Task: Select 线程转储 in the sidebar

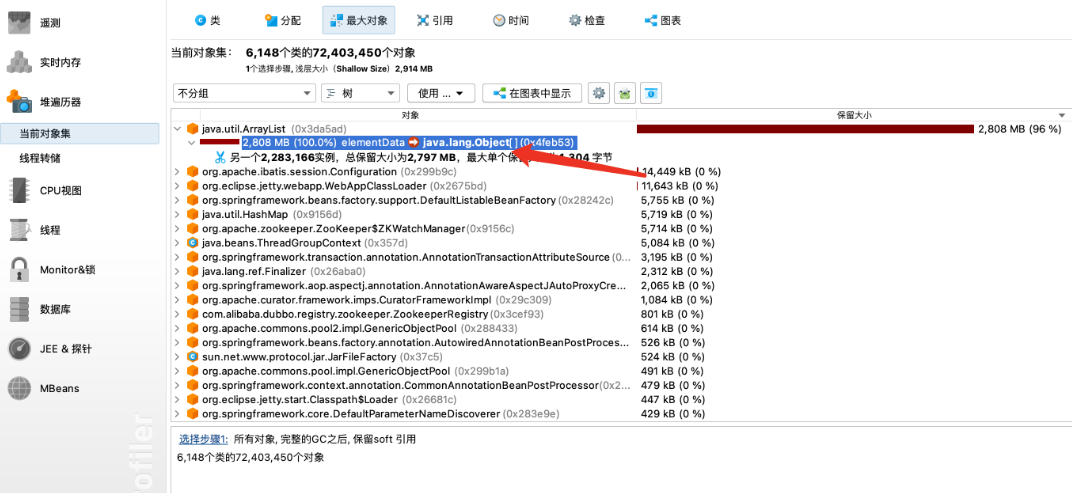Action: 40,158
